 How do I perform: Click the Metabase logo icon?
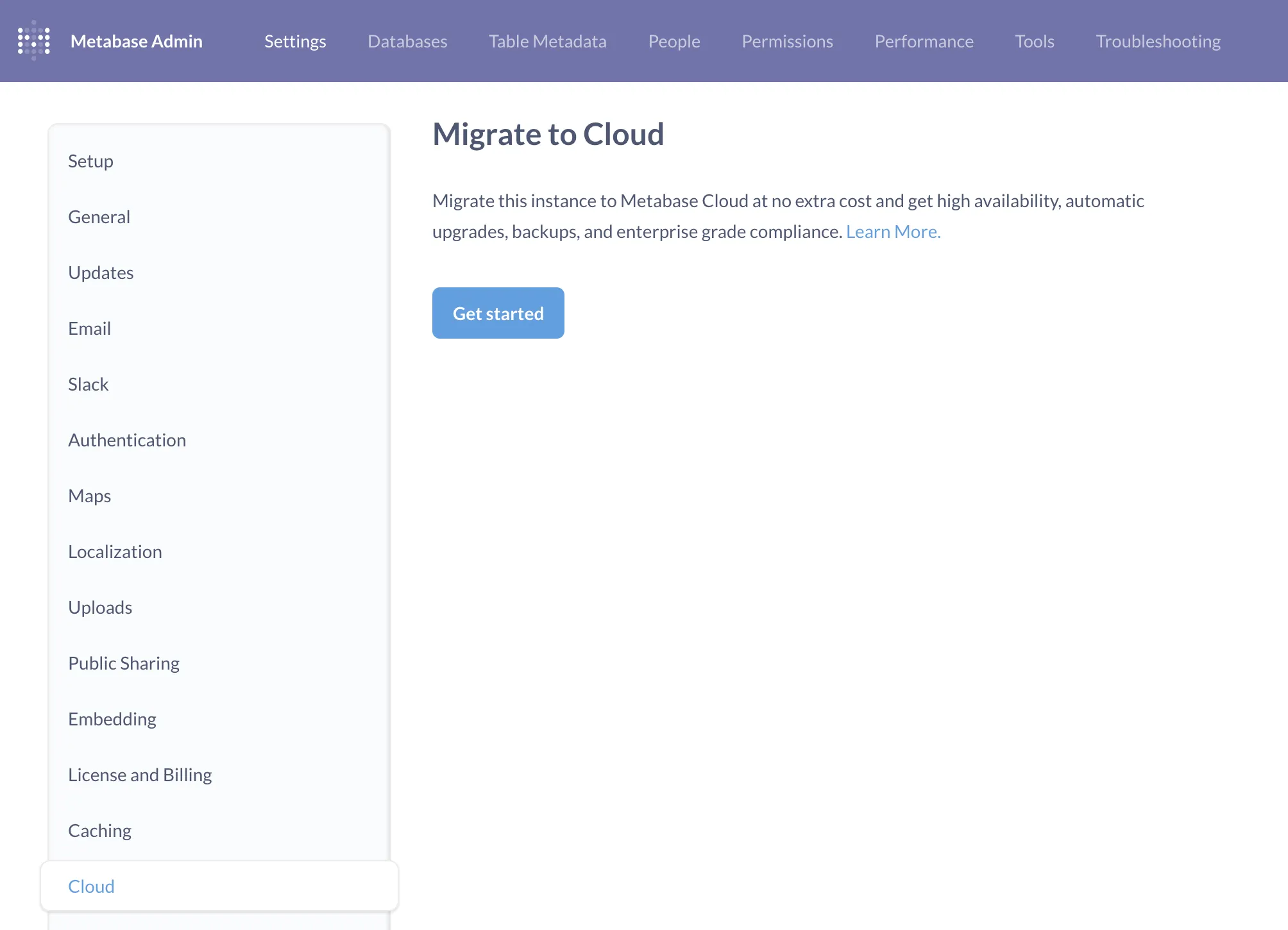click(33, 41)
